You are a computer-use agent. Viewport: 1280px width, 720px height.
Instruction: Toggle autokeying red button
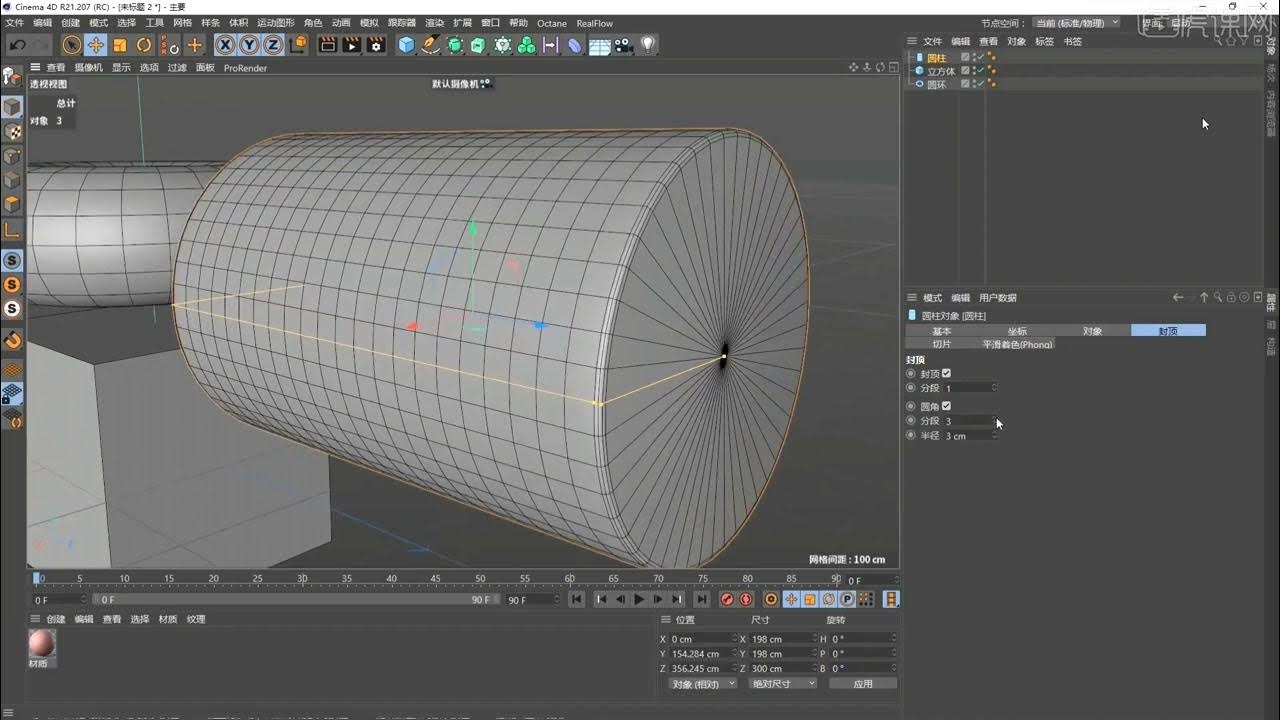(745, 599)
